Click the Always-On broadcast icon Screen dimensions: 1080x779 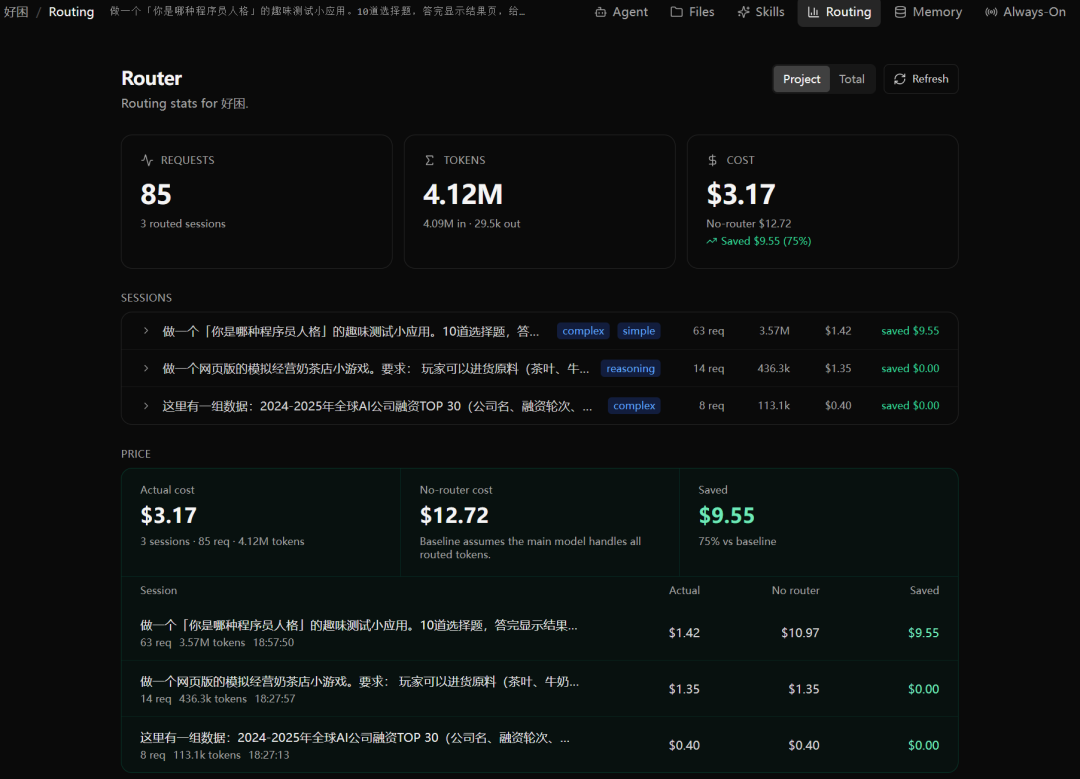(x=990, y=12)
